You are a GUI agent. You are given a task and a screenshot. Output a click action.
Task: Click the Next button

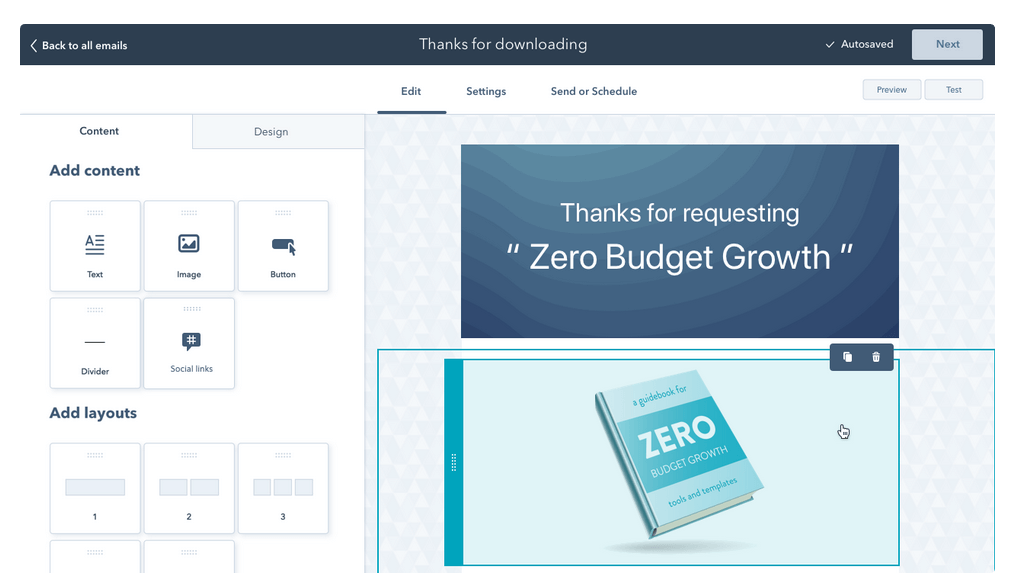(x=947, y=44)
